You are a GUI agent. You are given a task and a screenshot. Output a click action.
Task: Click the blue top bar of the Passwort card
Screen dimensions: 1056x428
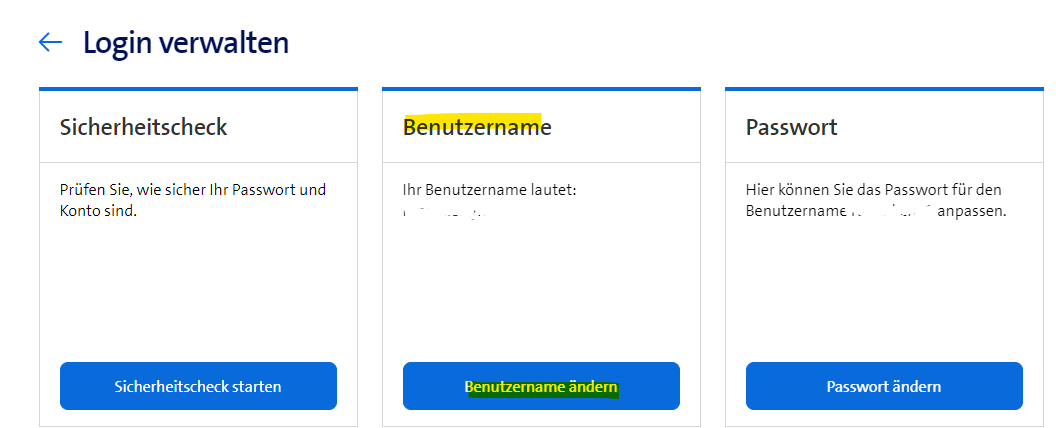coord(884,89)
